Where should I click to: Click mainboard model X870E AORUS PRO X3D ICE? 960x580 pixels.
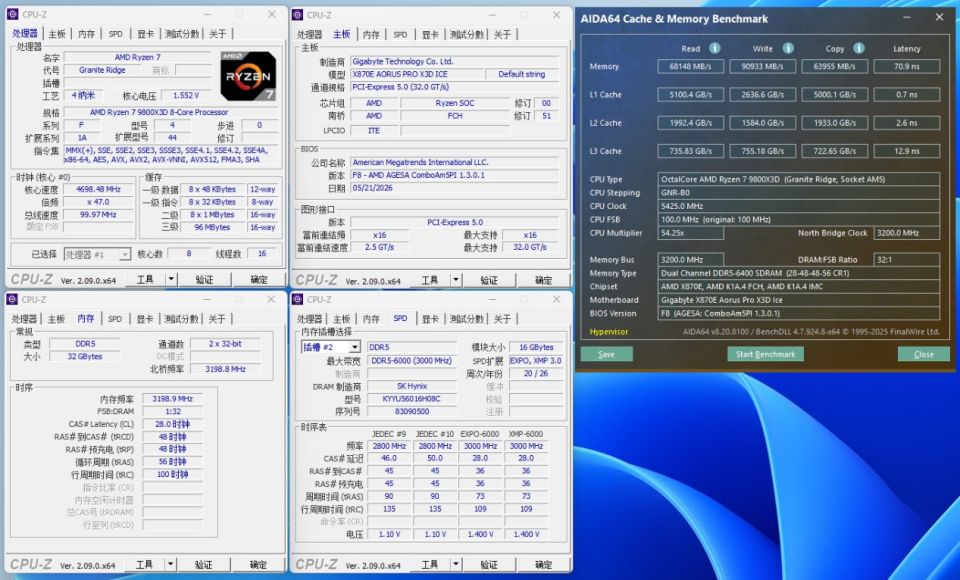(416, 74)
